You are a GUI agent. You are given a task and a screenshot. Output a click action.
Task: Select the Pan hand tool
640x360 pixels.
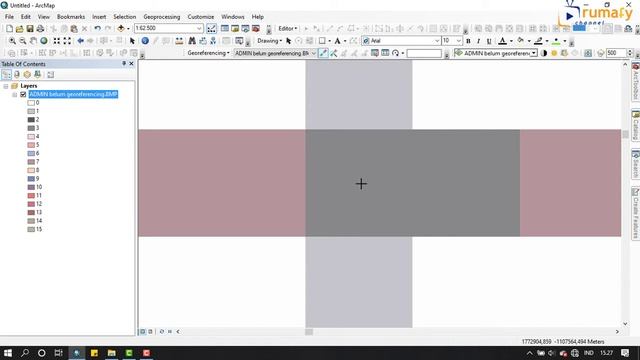coord(33,41)
